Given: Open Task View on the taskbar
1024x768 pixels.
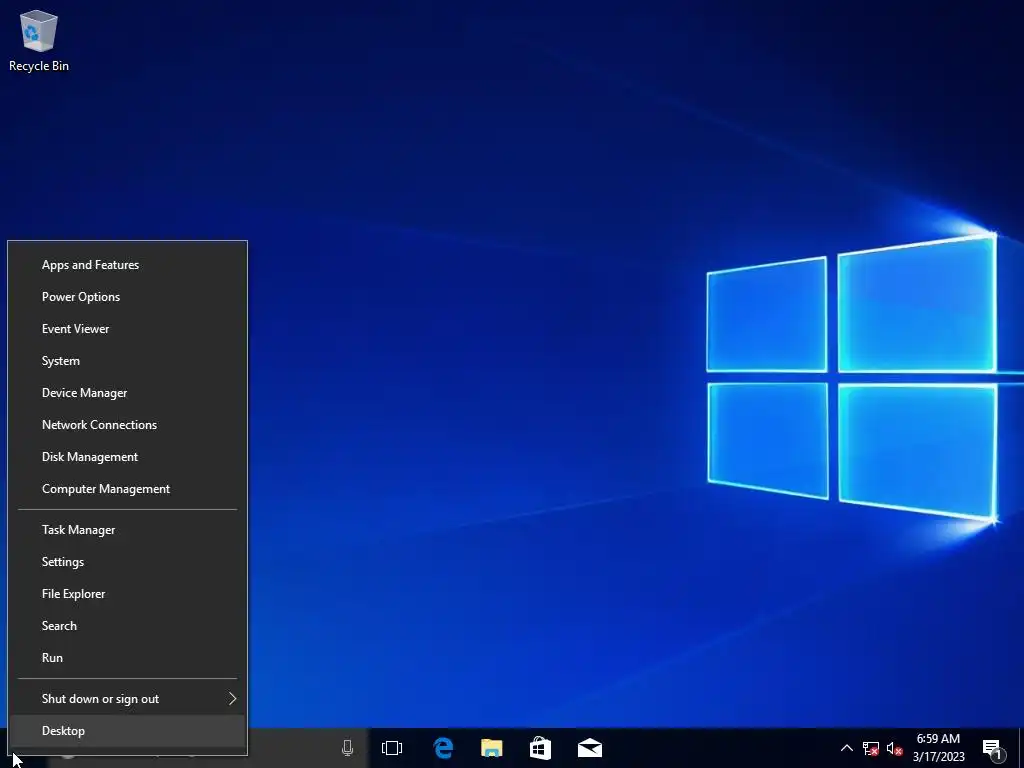Looking at the screenshot, I should (x=392, y=748).
